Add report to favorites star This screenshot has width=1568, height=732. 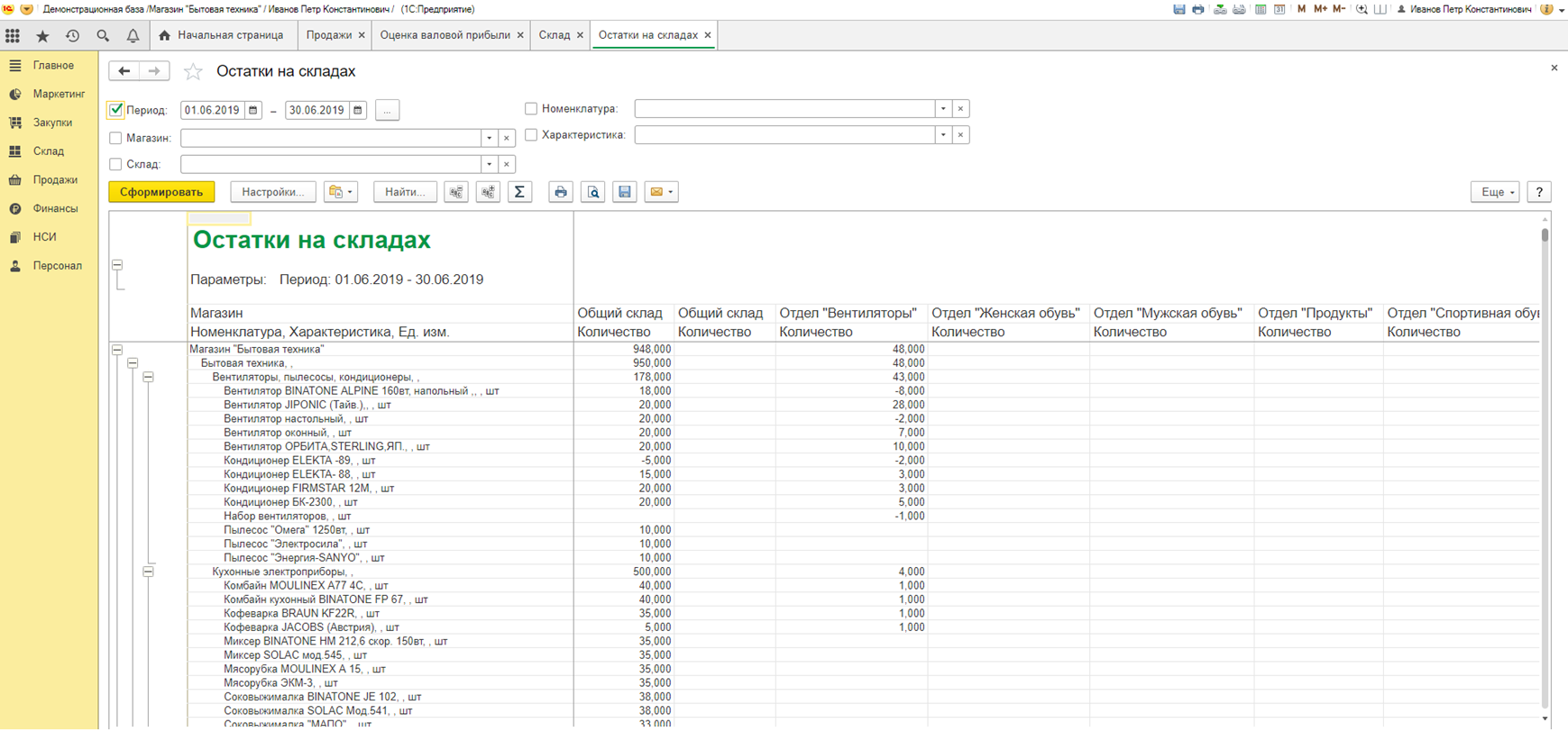tap(193, 72)
